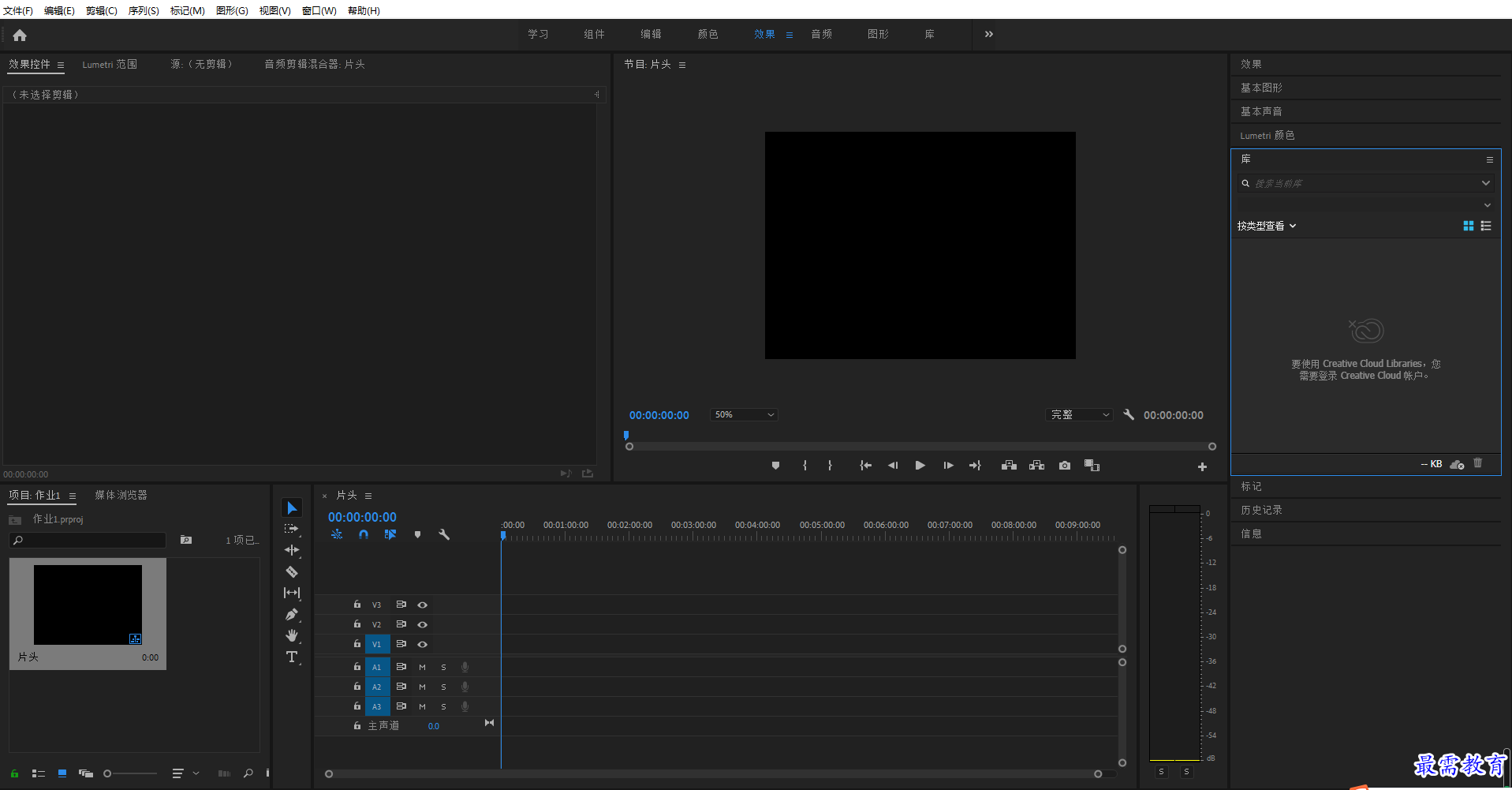Toggle lock on track V3
This screenshot has height=790, width=1512.
357,605
